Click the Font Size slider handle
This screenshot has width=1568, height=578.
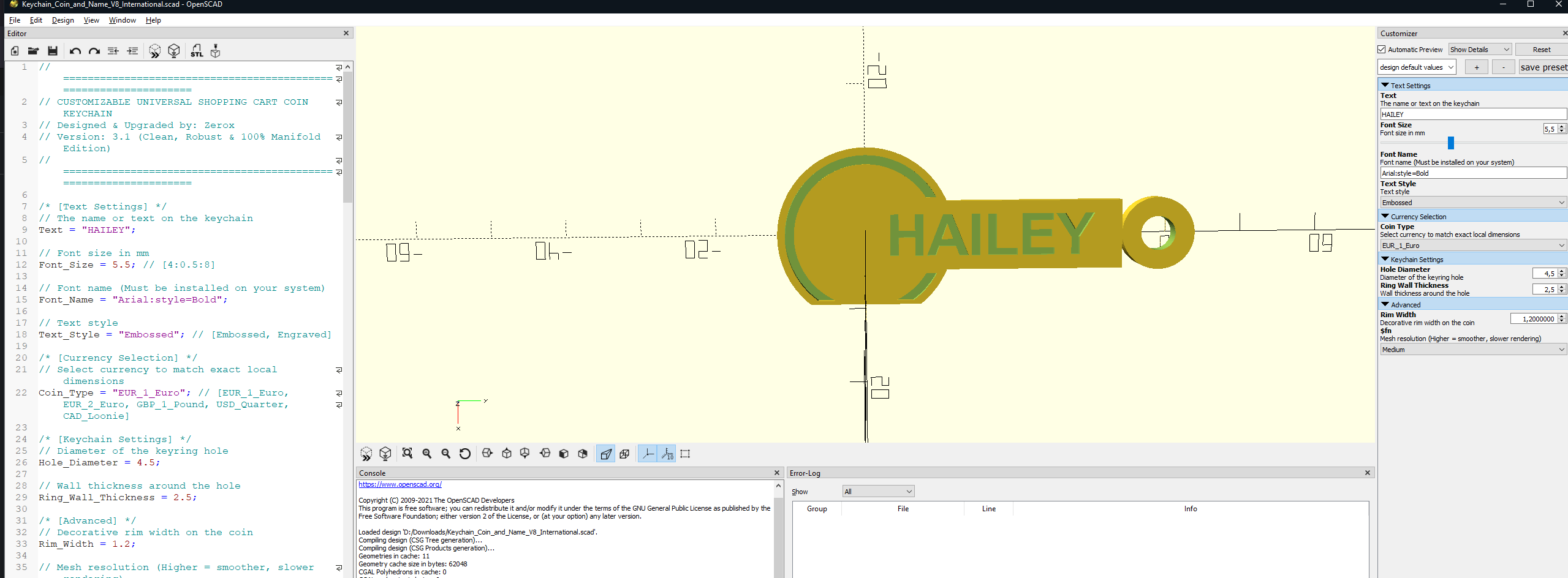pos(1450,143)
